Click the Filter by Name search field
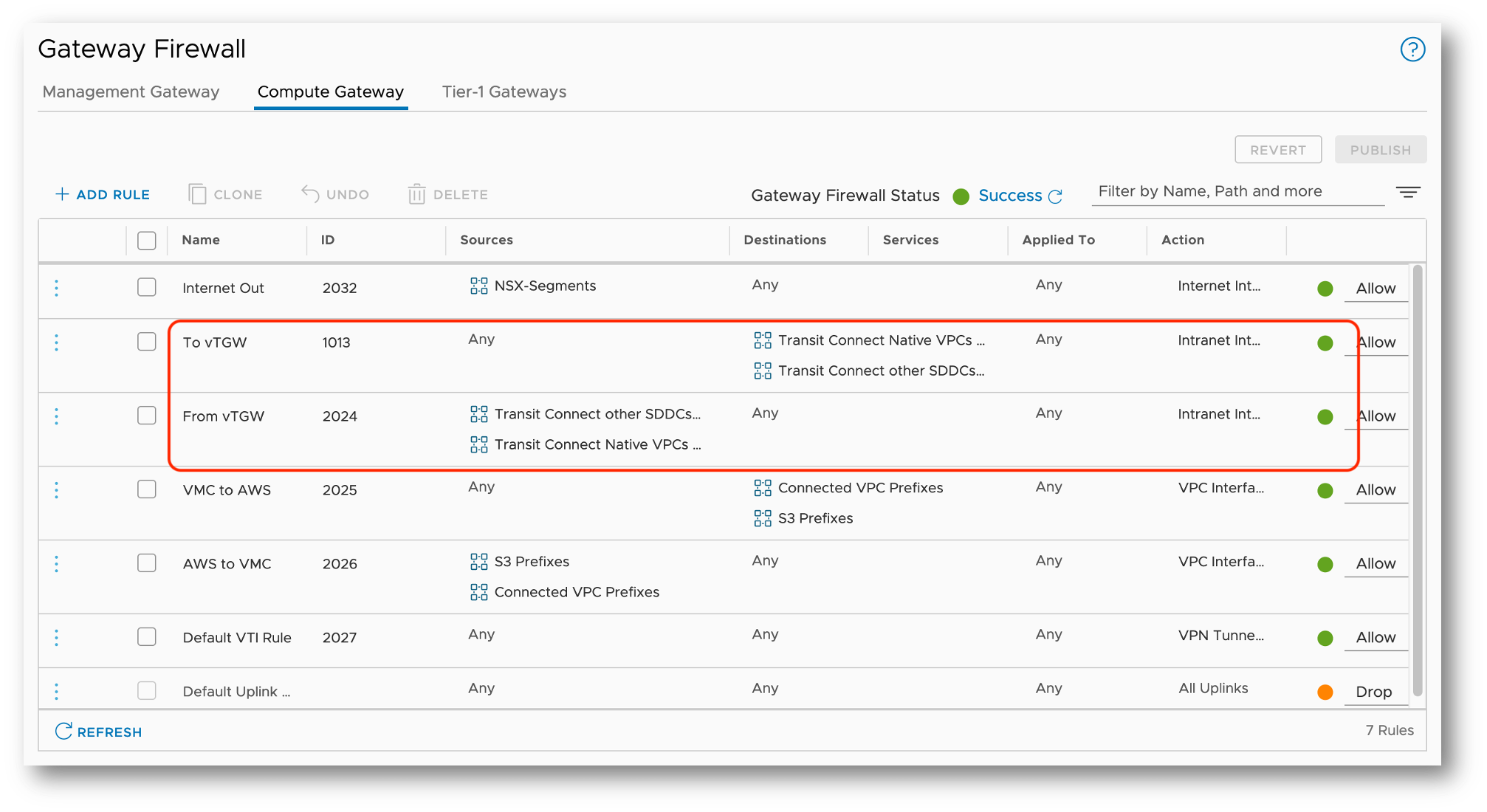The width and height of the screenshot is (1487, 812). pos(1237,192)
